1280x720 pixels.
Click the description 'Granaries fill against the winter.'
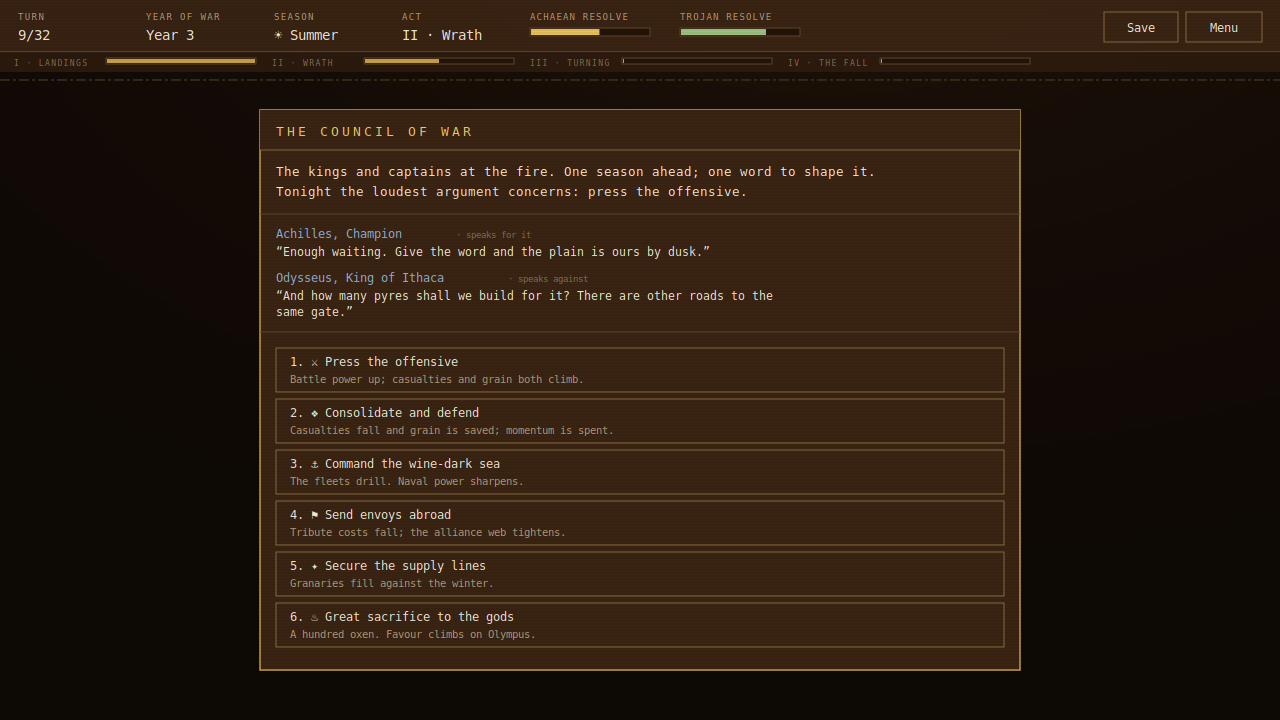coord(392,584)
